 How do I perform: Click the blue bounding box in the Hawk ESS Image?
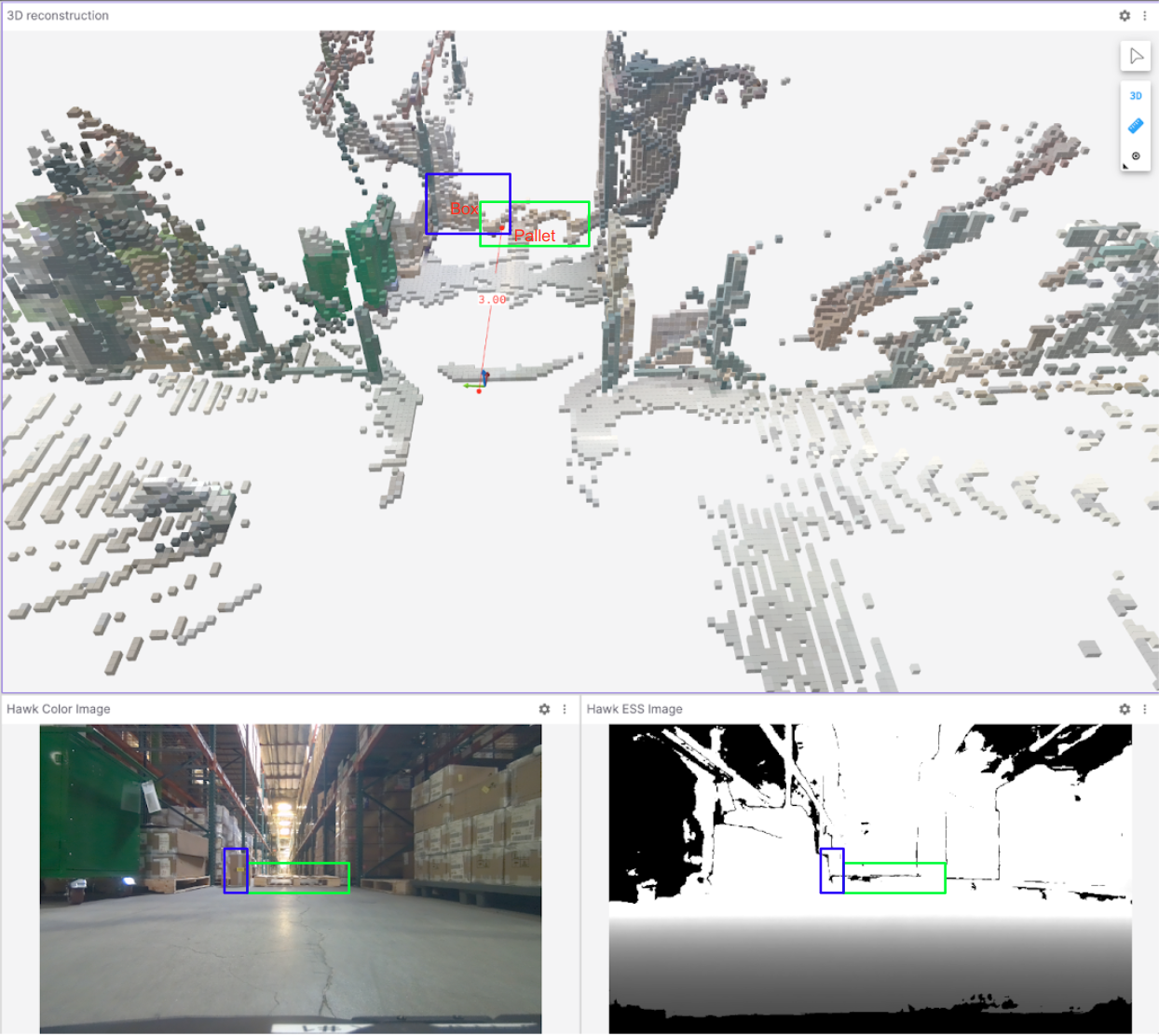[x=830, y=872]
